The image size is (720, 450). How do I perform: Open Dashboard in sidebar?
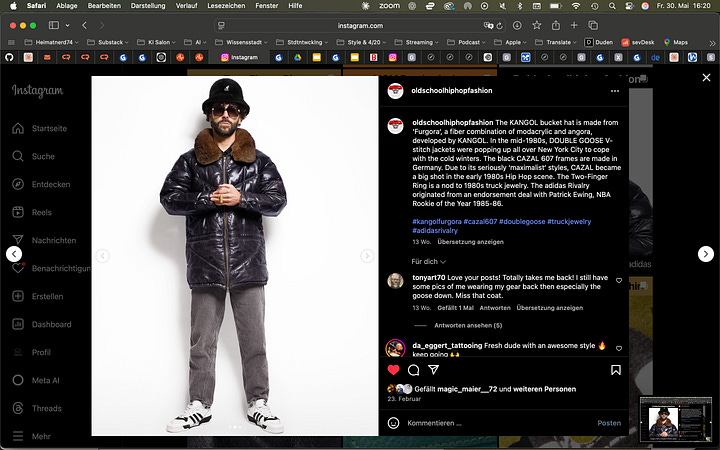pyautogui.click(x=42, y=325)
